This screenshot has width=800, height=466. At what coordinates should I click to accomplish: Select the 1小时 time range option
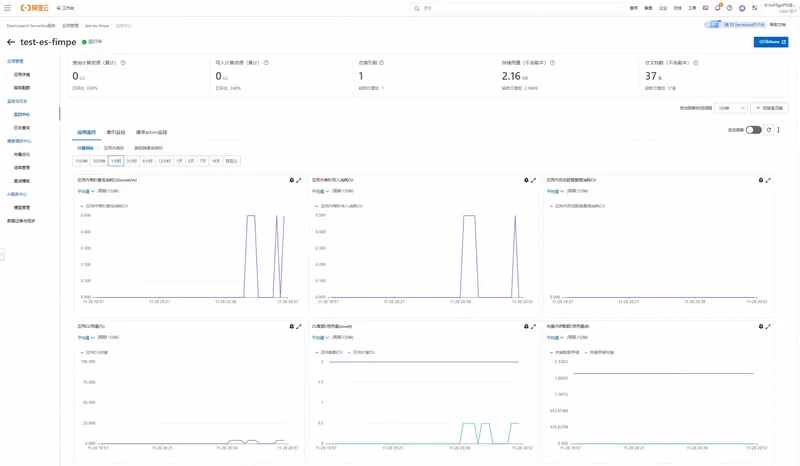116,161
